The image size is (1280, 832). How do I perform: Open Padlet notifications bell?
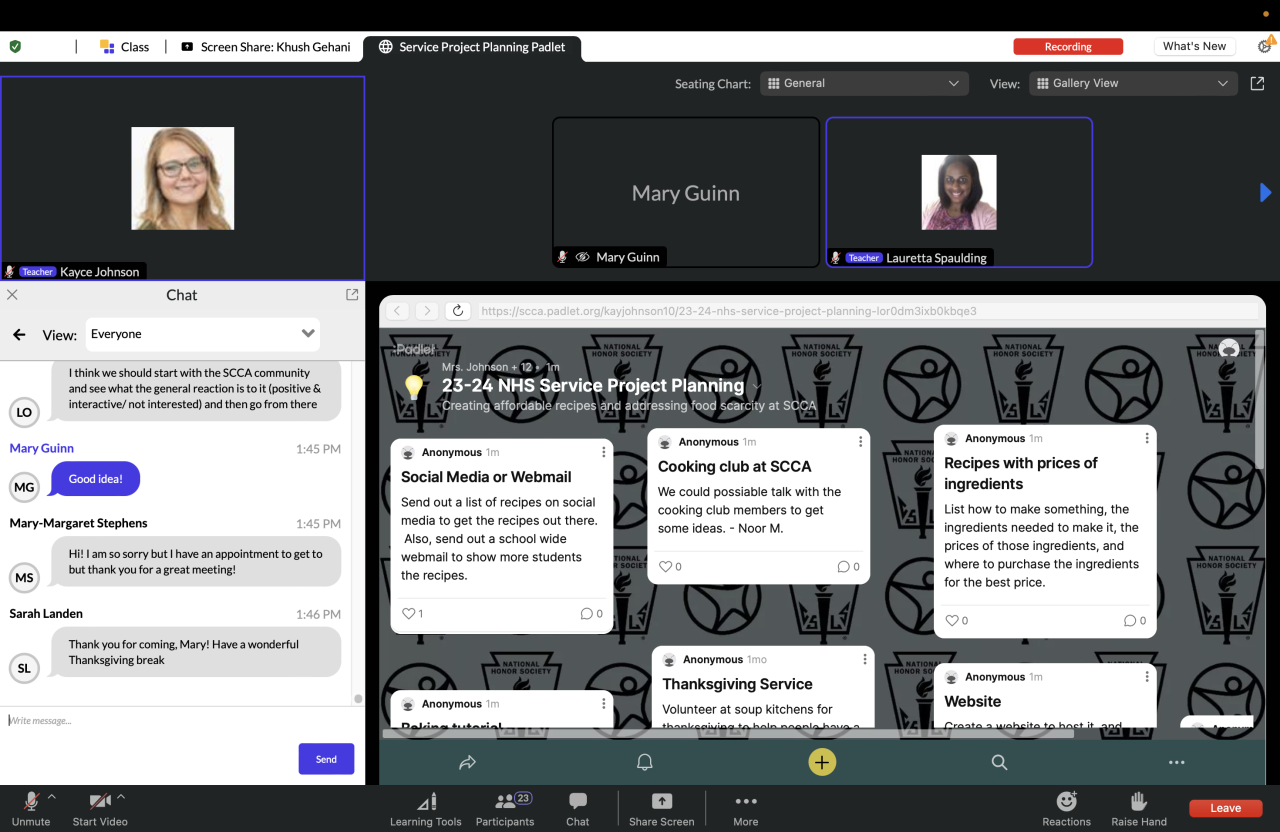tap(645, 763)
